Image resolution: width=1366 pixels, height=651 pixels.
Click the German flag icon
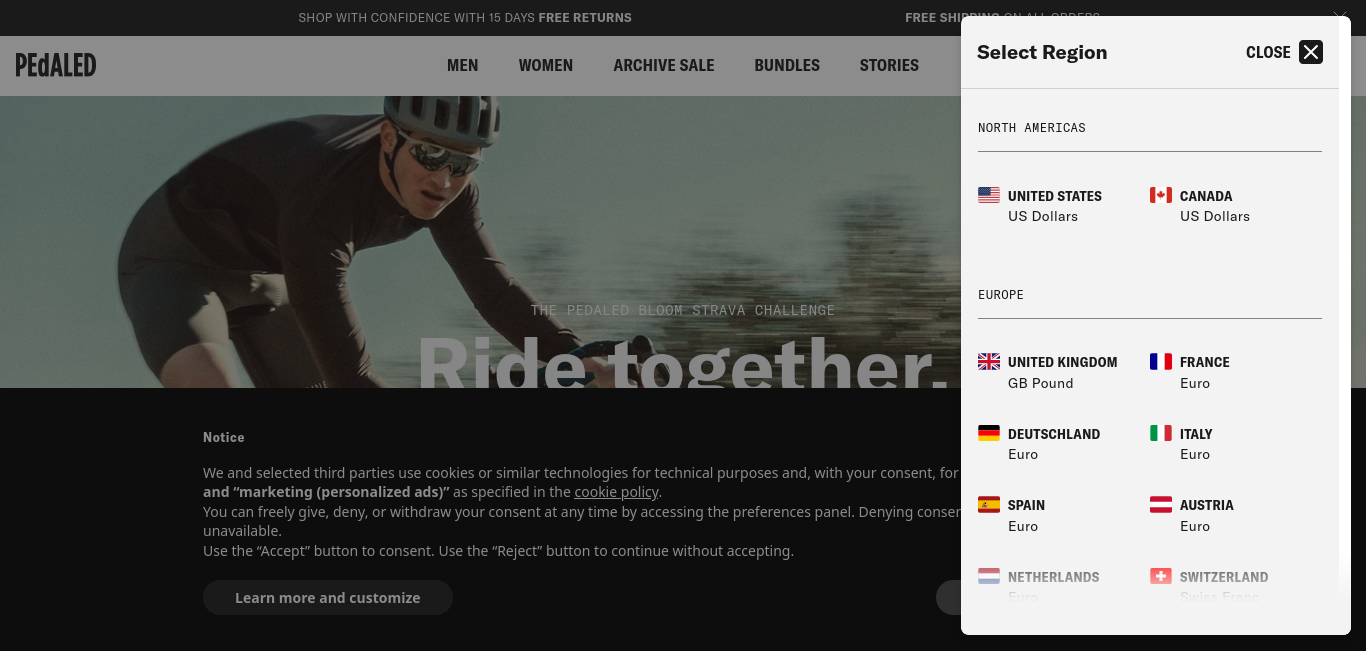[x=988, y=433]
